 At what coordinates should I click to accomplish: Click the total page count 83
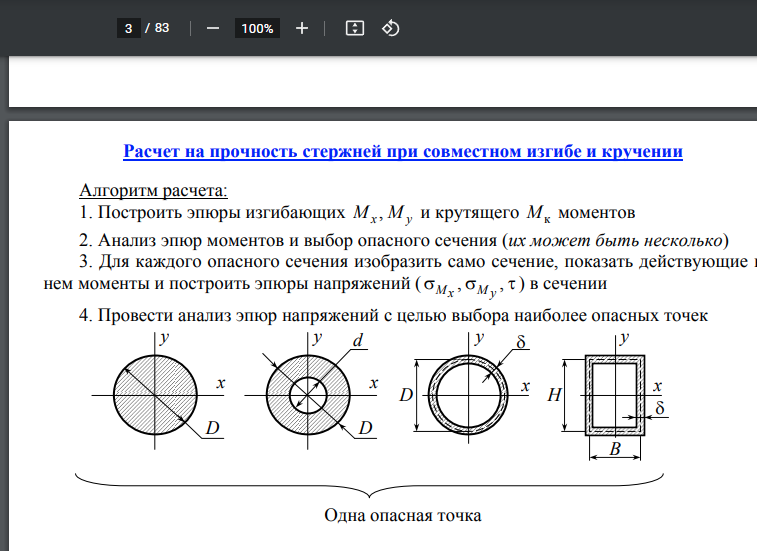point(162,28)
